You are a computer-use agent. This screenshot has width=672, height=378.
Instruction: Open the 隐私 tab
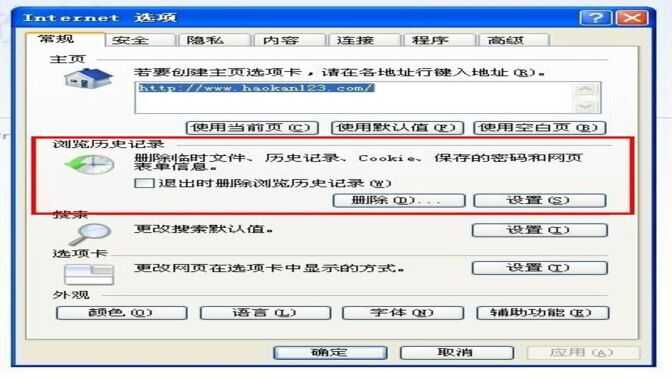(x=213, y=40)
